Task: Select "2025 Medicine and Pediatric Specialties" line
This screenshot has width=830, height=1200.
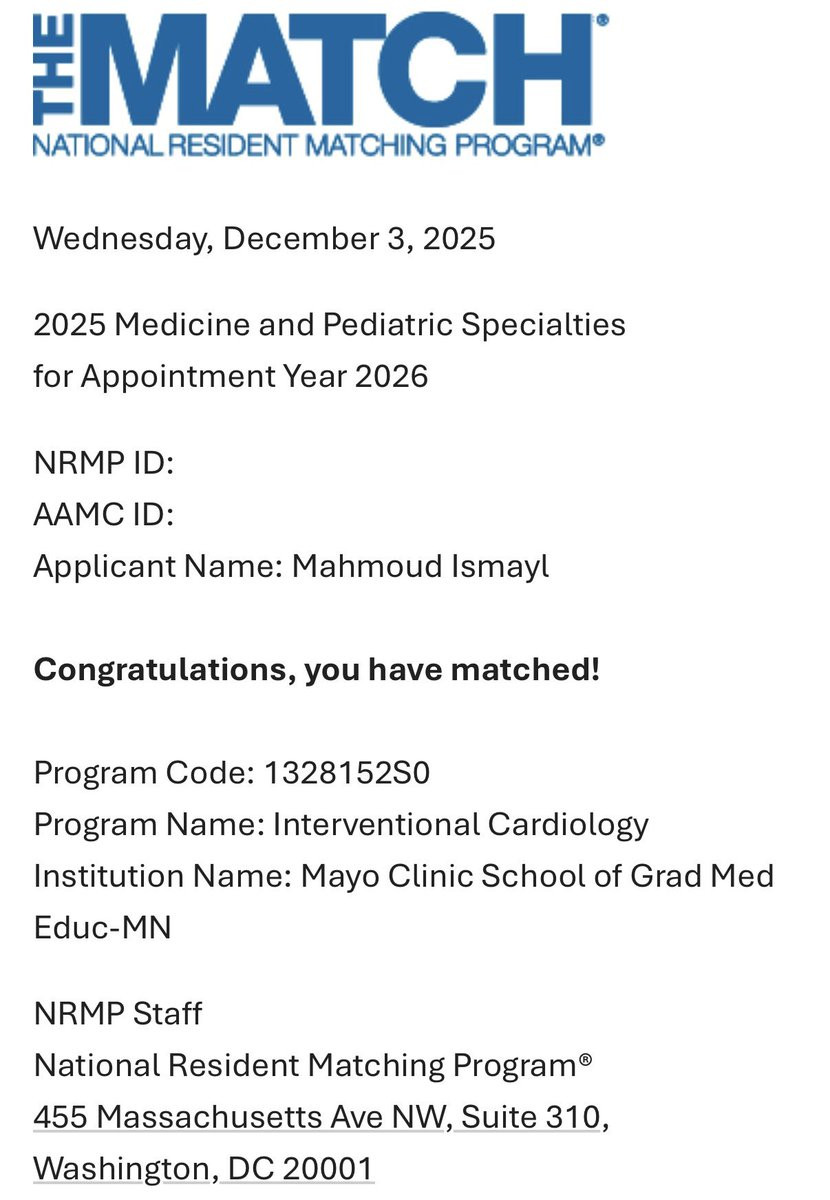Action: 329,325
